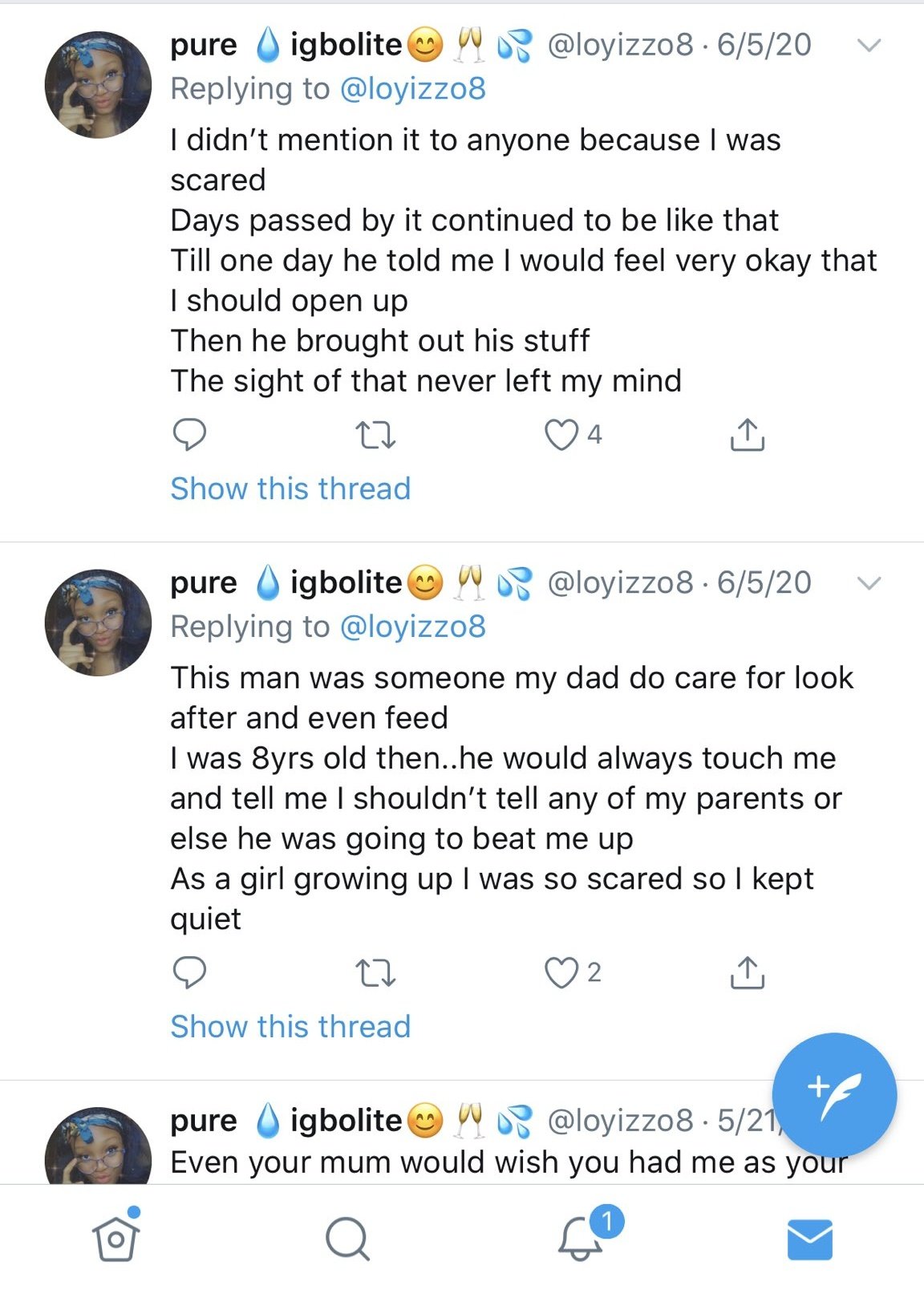
Task: Open the Notifications bell tab
Action: coord(580,1239)
